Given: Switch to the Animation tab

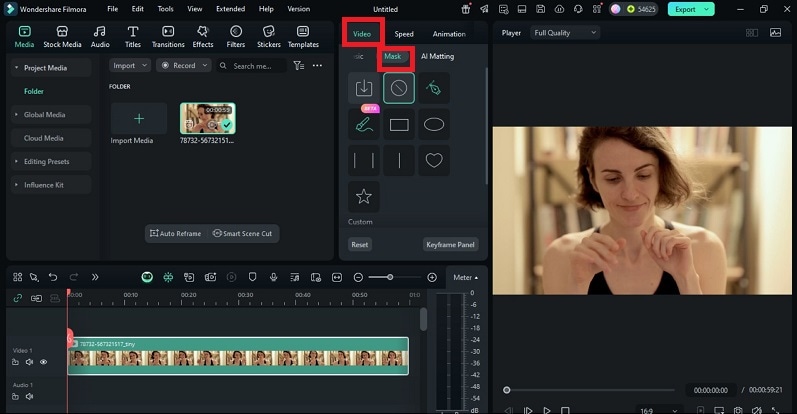Looking at the screenshot, I should 449,34.
